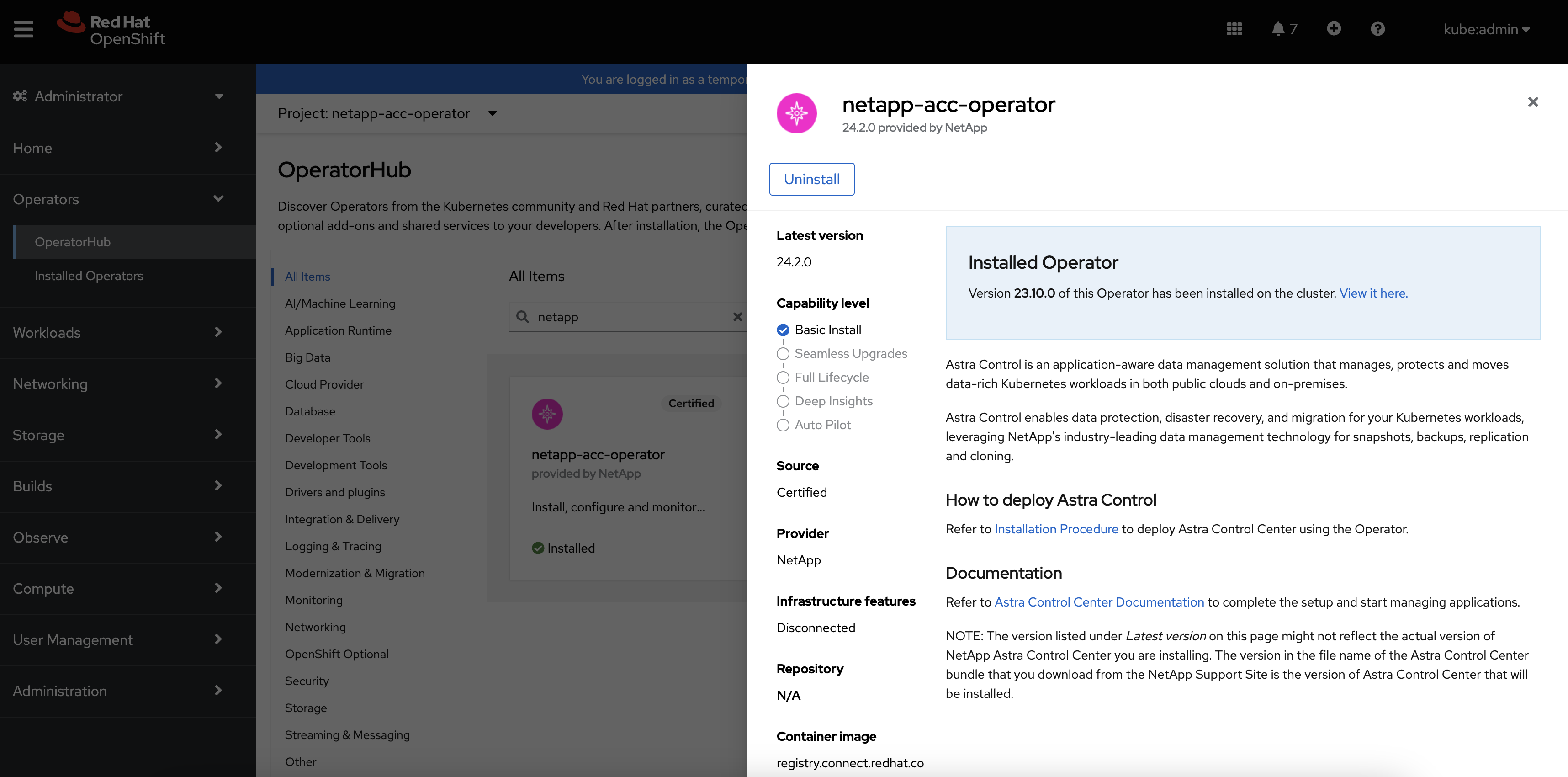Select the Seamless Upgrades capability radio
Image resolution: width=1568 pixels, height=777 pixels.
[x=783, y=354]
